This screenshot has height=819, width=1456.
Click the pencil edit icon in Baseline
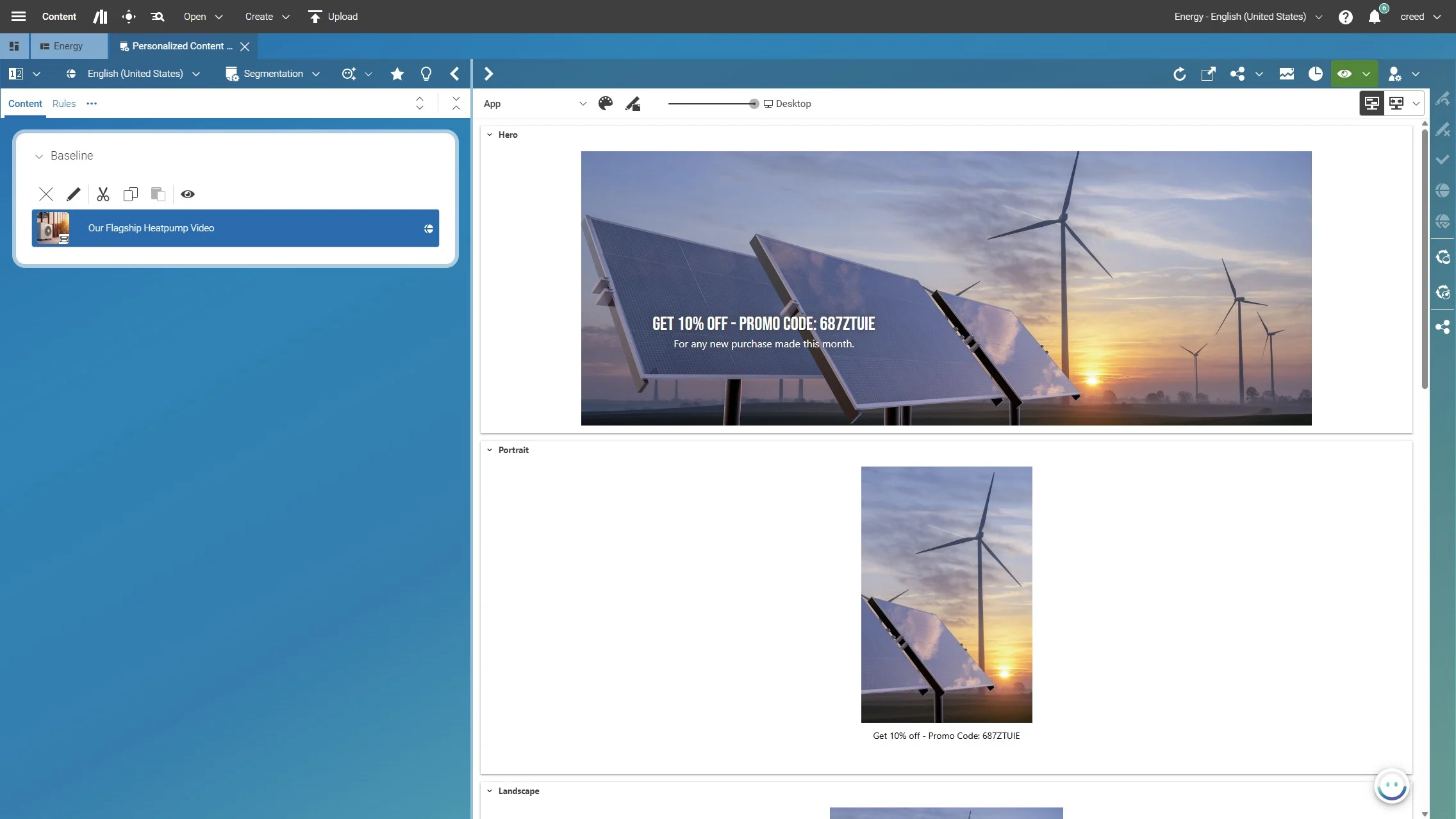(74, 194)
